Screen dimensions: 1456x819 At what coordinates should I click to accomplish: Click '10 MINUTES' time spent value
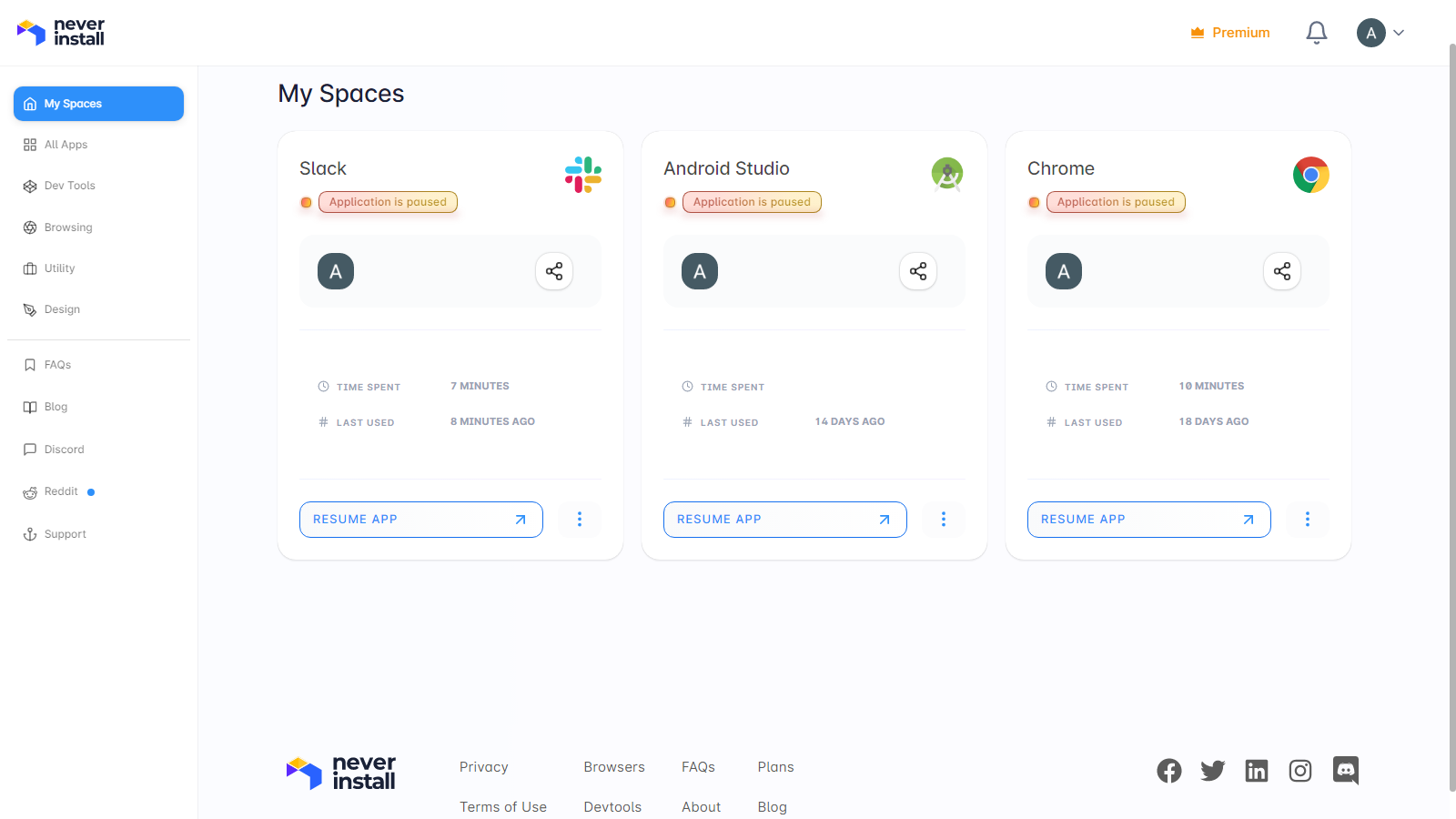coord(1211,386)
